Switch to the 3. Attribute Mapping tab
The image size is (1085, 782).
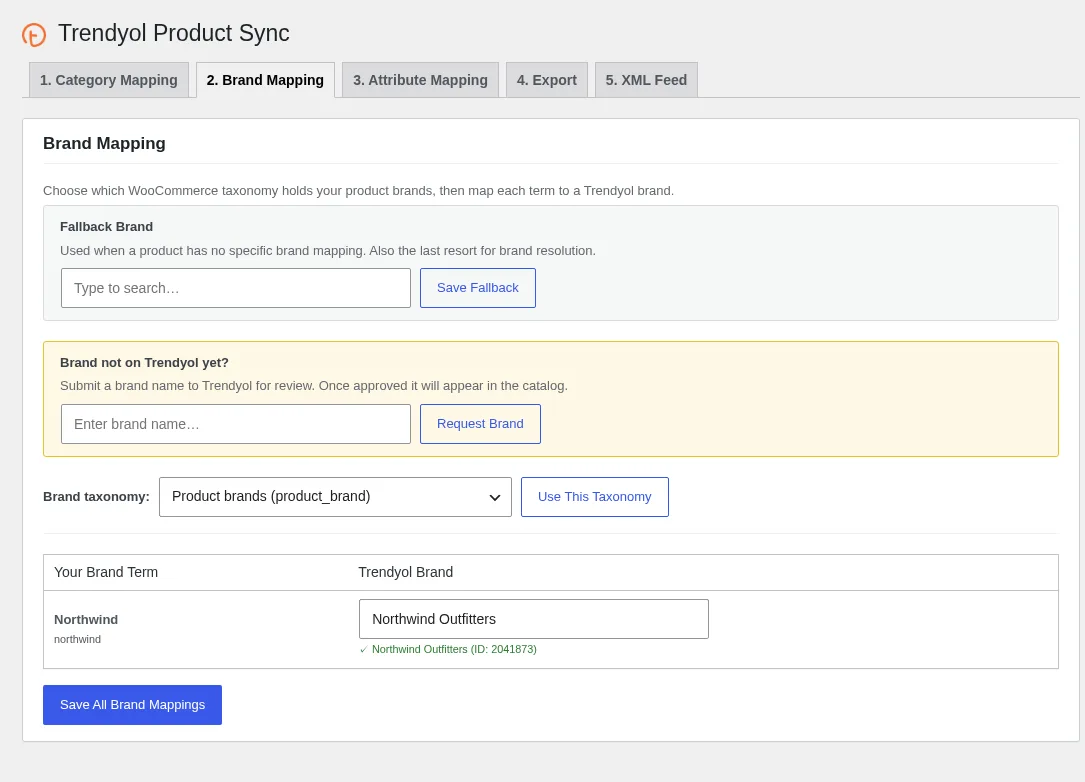[420, 80]
